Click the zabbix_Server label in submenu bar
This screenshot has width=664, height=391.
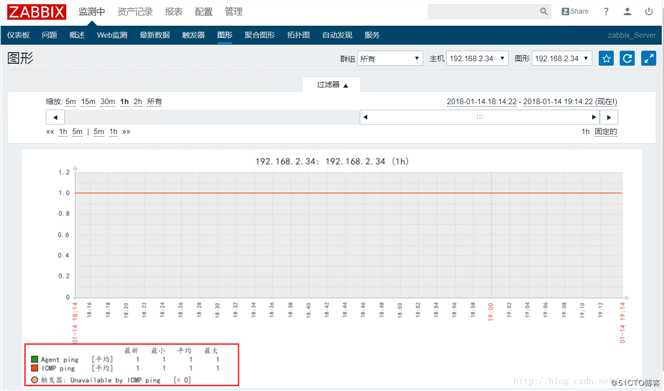[631, 35]
